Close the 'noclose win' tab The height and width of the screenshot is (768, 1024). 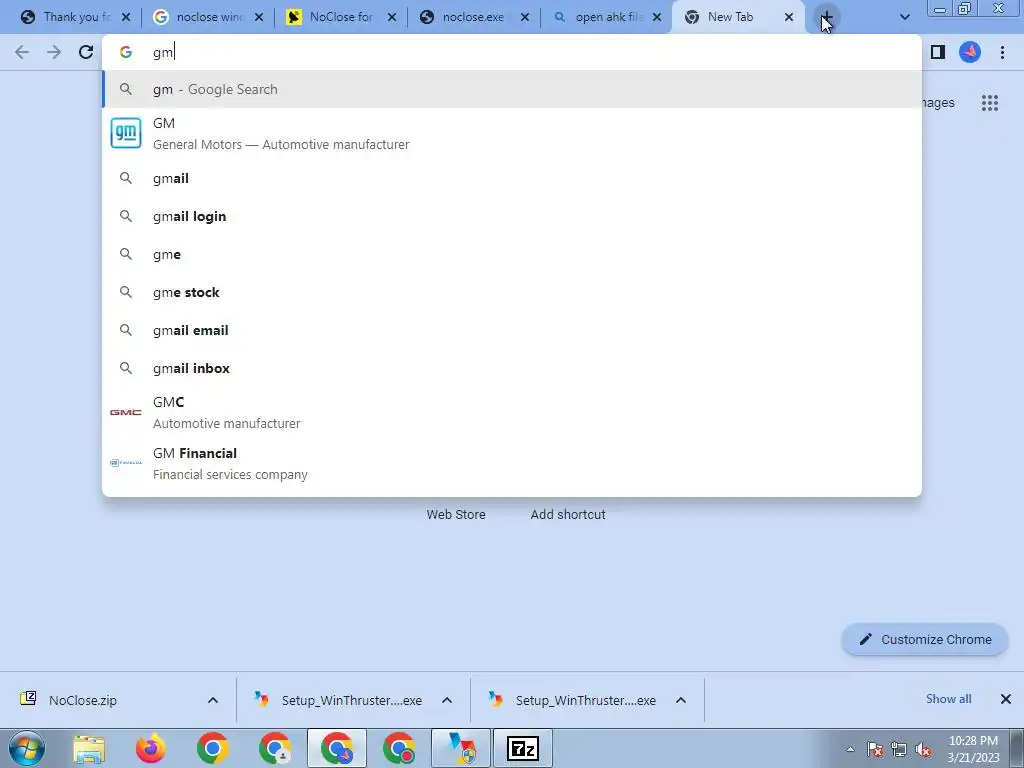[259, 18]
